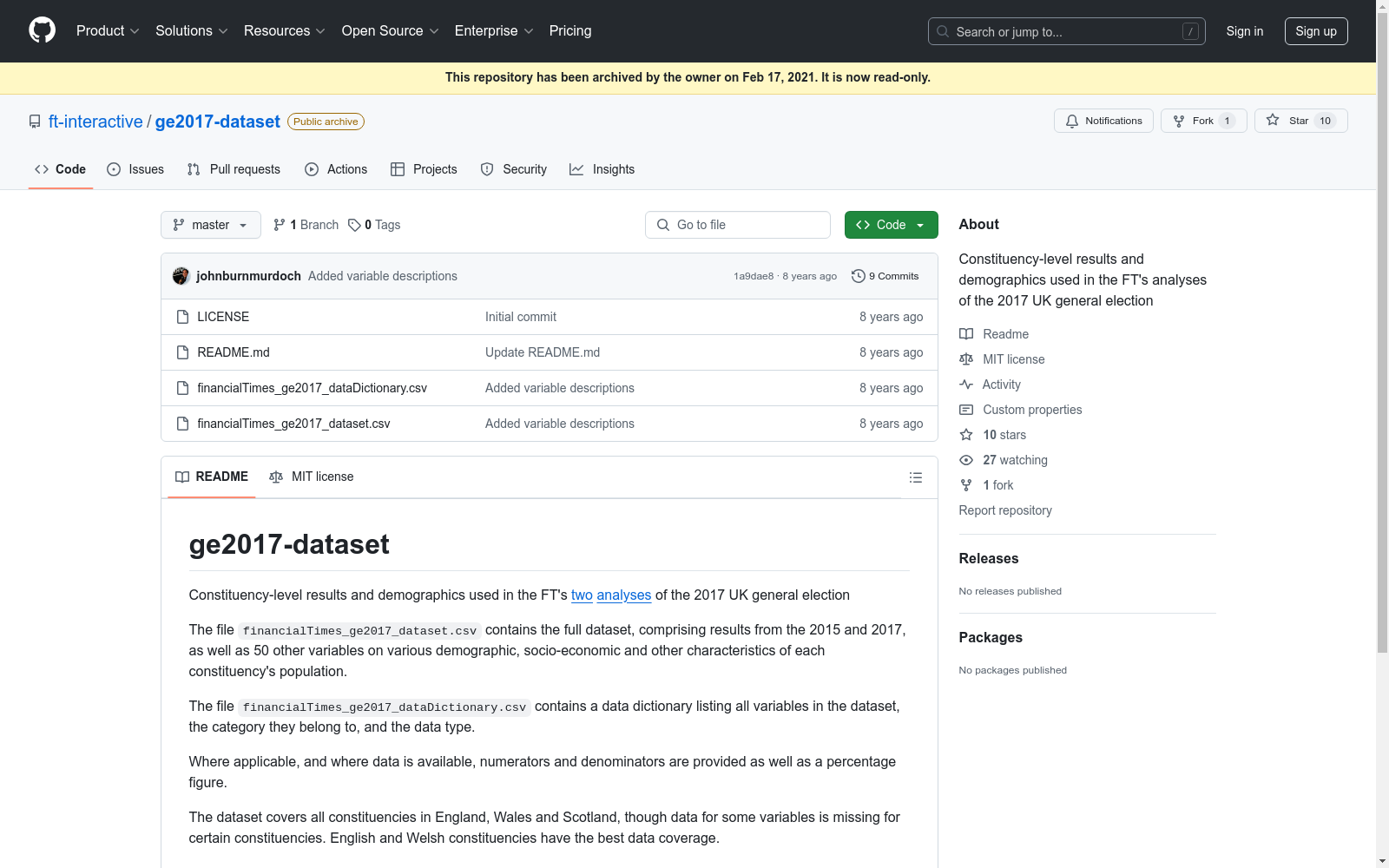Open the Update README.md commit link
The image size is (1389, 868).
click(x=543, y=352)
